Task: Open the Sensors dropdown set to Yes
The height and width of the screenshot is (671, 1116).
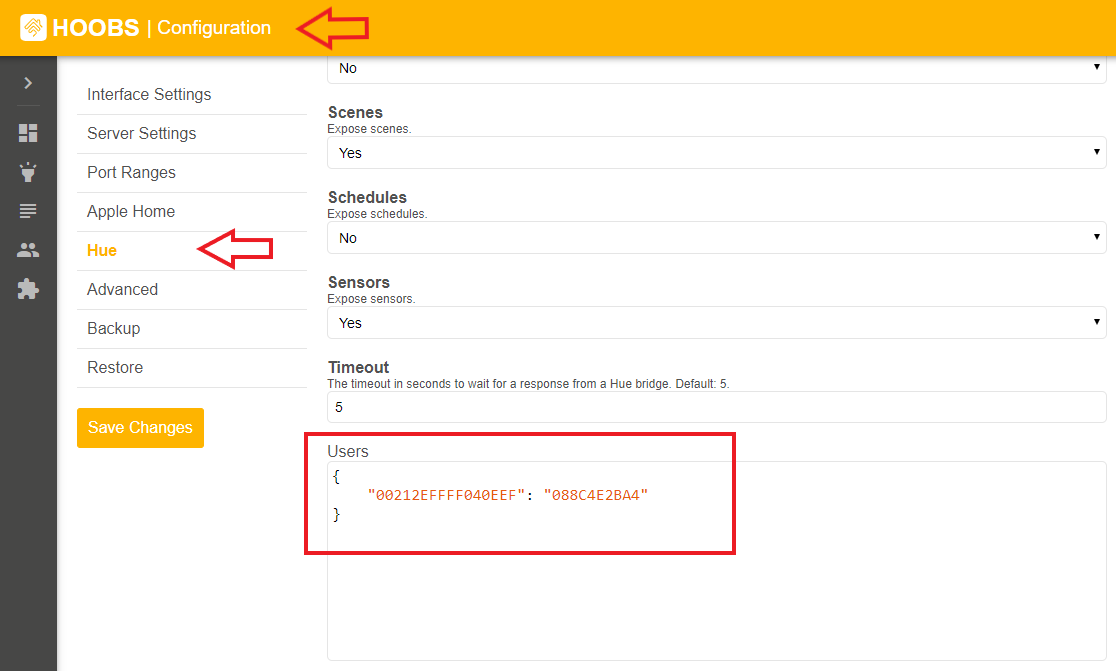Action: (x=717, y=323)
